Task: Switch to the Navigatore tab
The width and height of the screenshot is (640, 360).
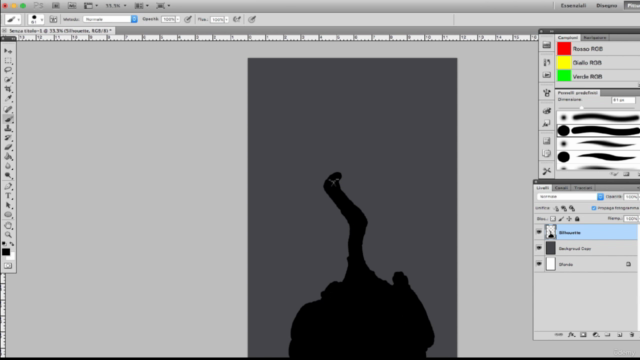Action: tap(594, 38)
